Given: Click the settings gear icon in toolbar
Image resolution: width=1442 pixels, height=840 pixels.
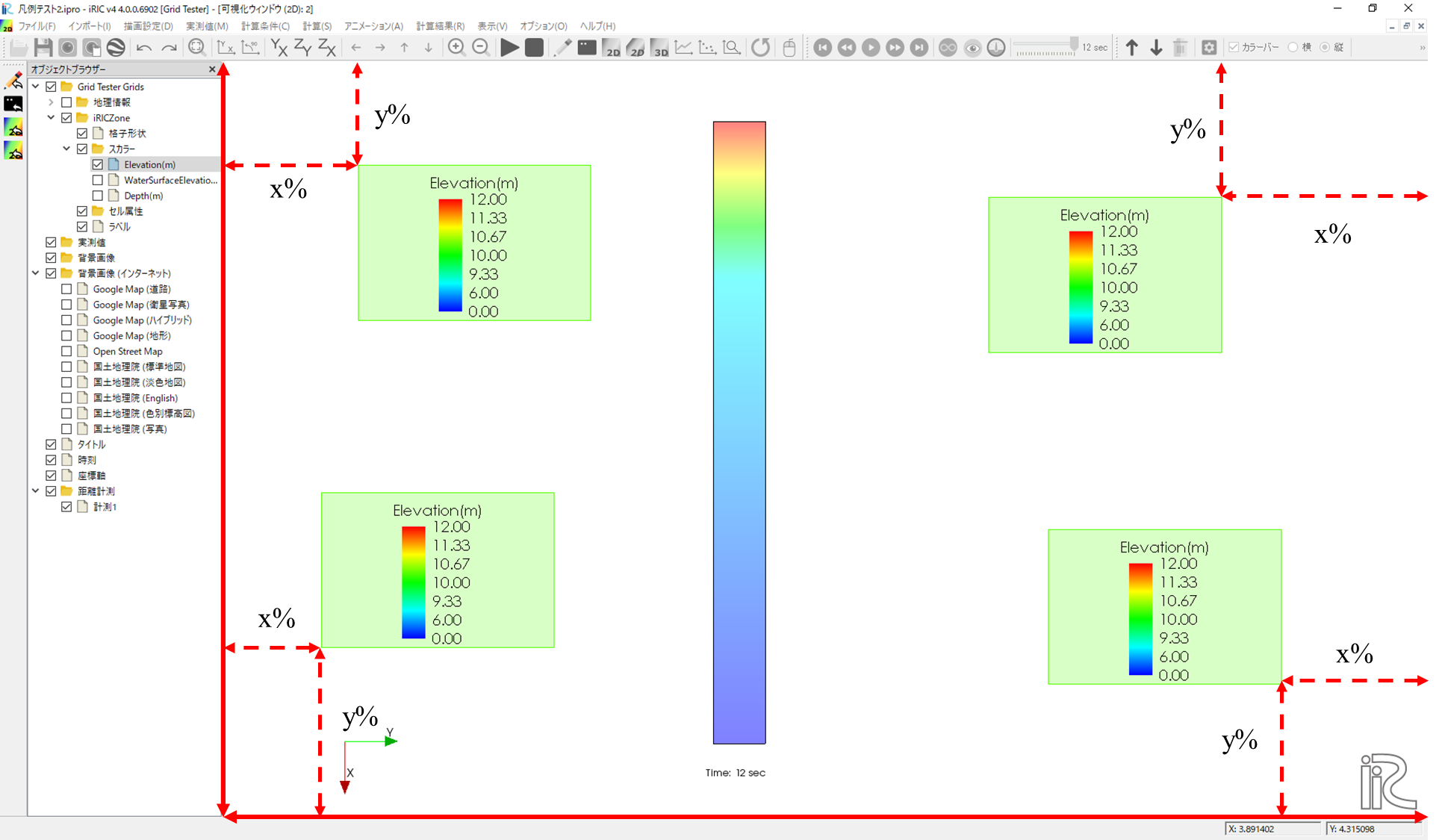Looking at the screenshot, I should [1209, 48].
